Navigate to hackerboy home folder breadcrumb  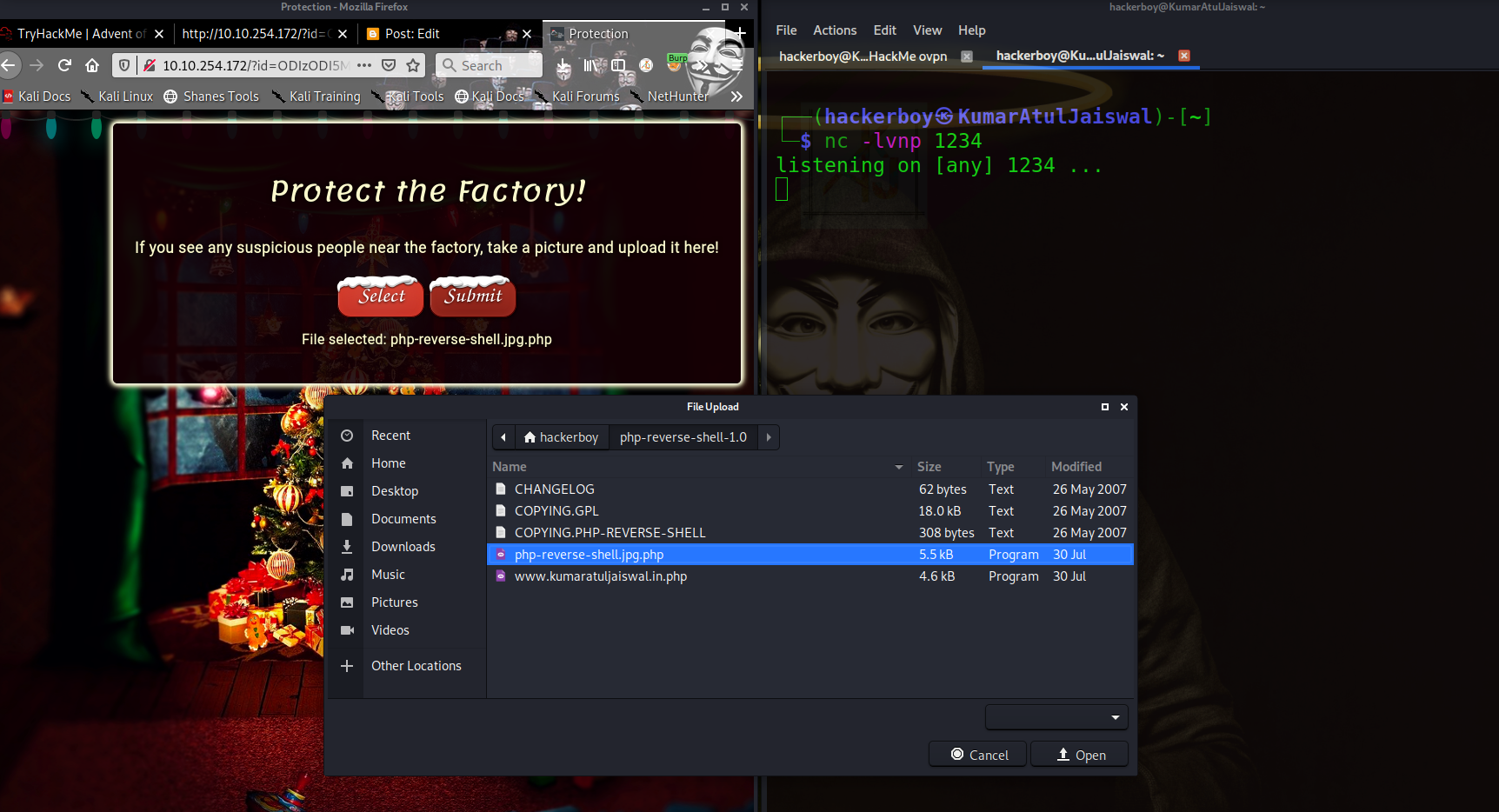click(x=561, y=437)
